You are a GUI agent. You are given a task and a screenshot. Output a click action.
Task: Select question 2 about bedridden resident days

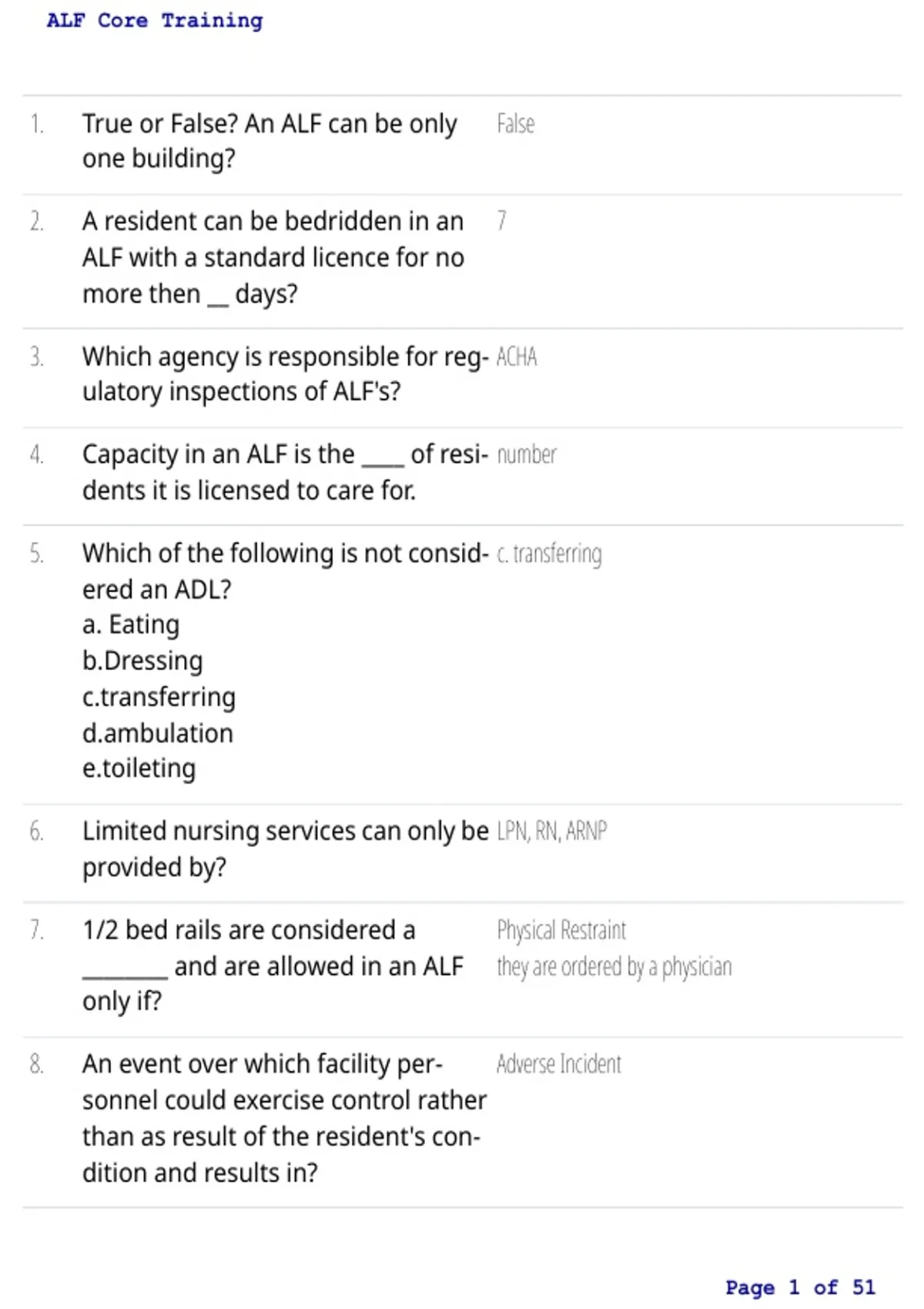273,257
